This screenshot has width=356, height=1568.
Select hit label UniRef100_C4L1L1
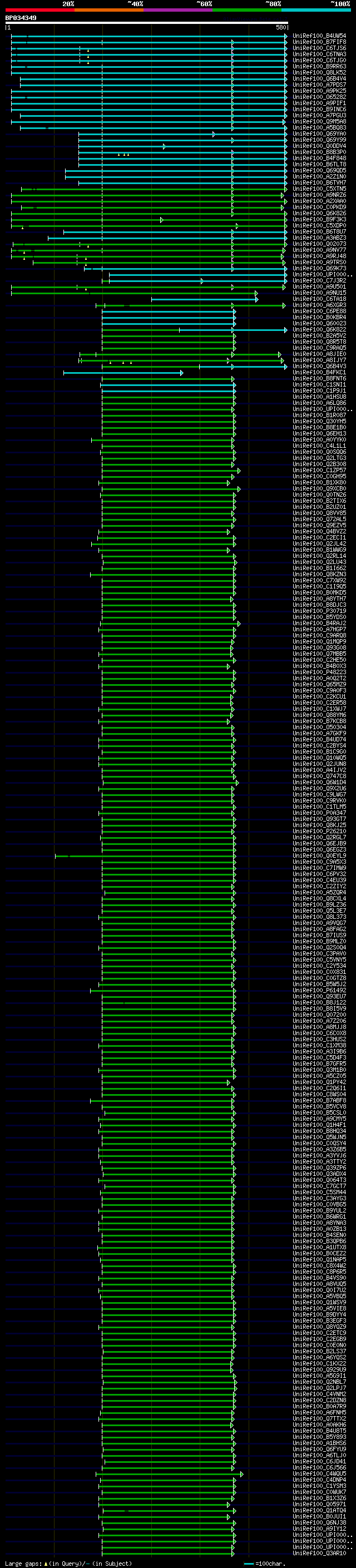pyautogui.click(x=319, y=446)
